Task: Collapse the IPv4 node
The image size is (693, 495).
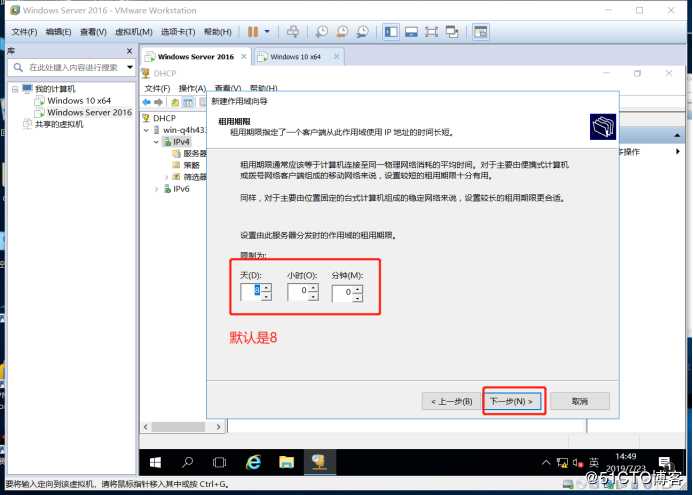Action: pos(156,142)
